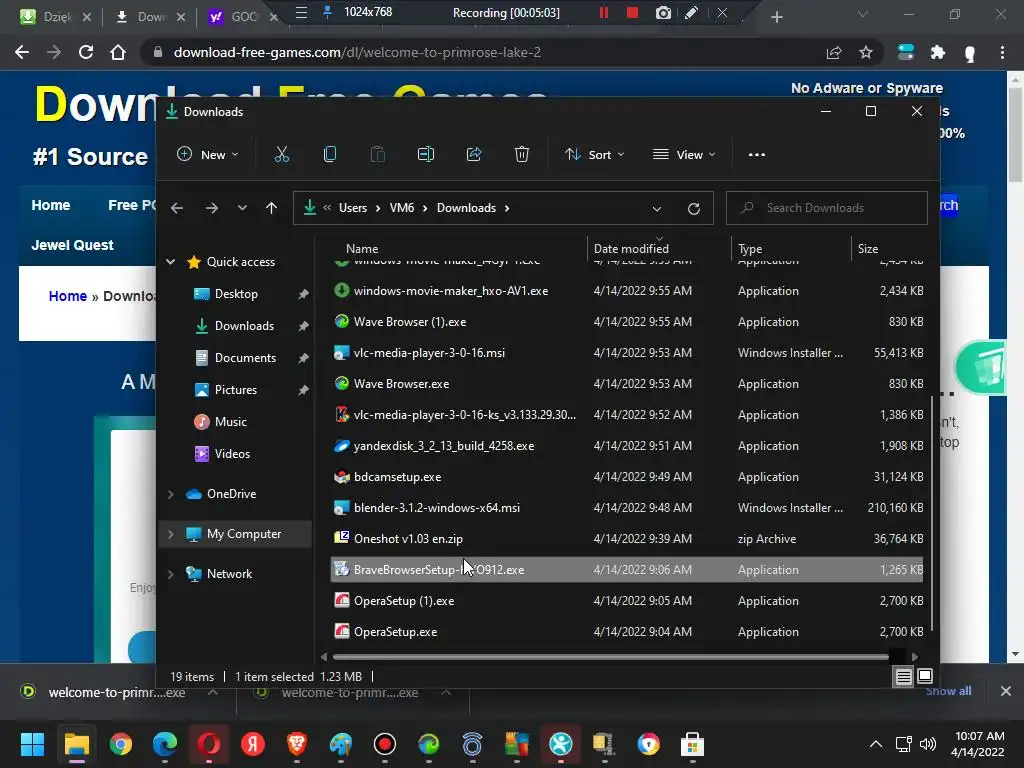Go up one folder level arrow
The image size is (1024, 768).
coord(272,208)
